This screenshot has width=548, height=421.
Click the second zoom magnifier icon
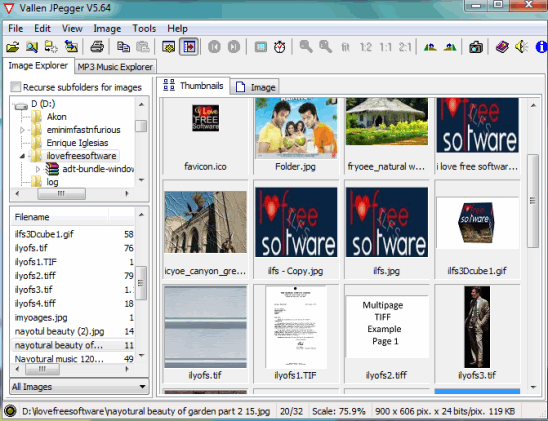(325, 46)
